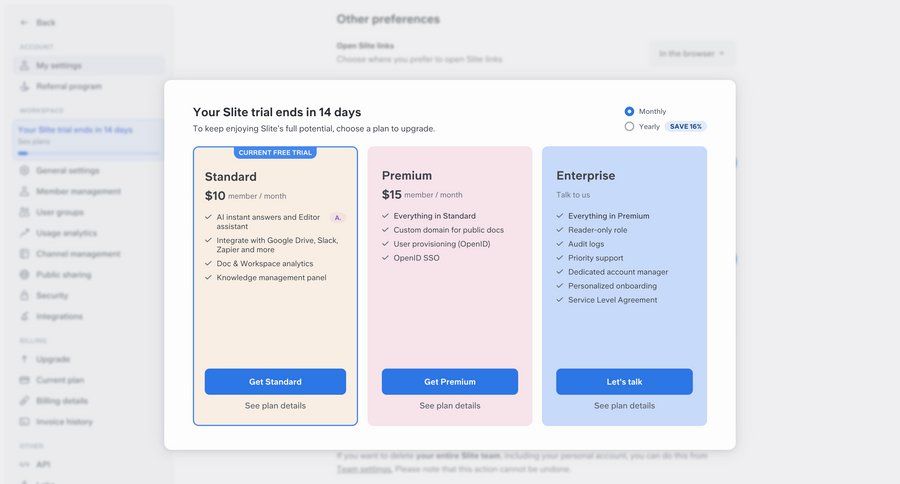
Task: Click the Get Premium button
Action: (450, 381)
